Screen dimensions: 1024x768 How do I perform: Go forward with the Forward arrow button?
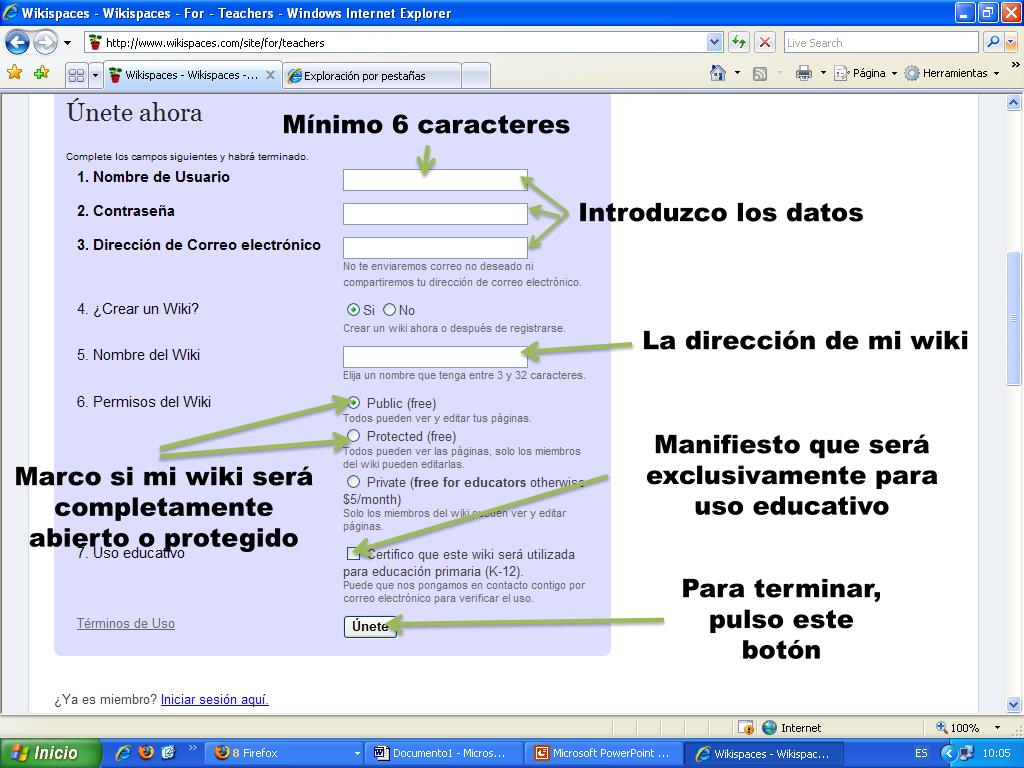(45, 43)
